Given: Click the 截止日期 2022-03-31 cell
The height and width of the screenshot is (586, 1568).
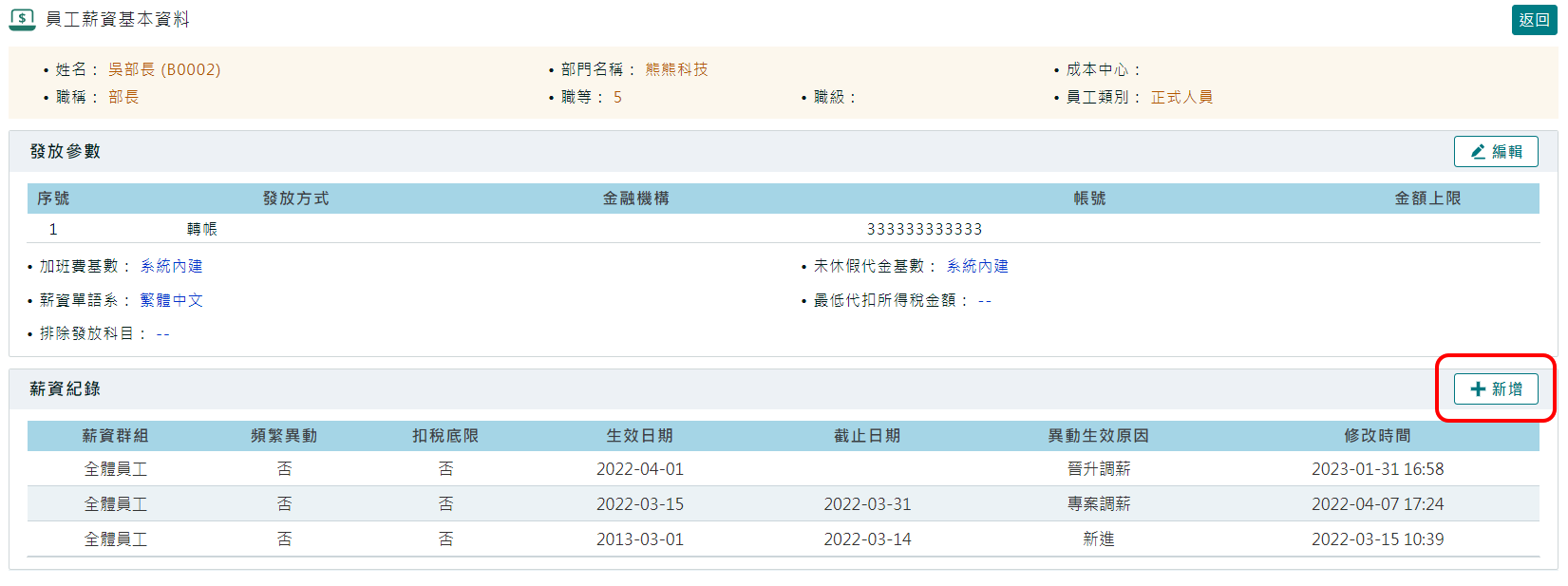Looking at the screenshot, I should click(867, 504).
